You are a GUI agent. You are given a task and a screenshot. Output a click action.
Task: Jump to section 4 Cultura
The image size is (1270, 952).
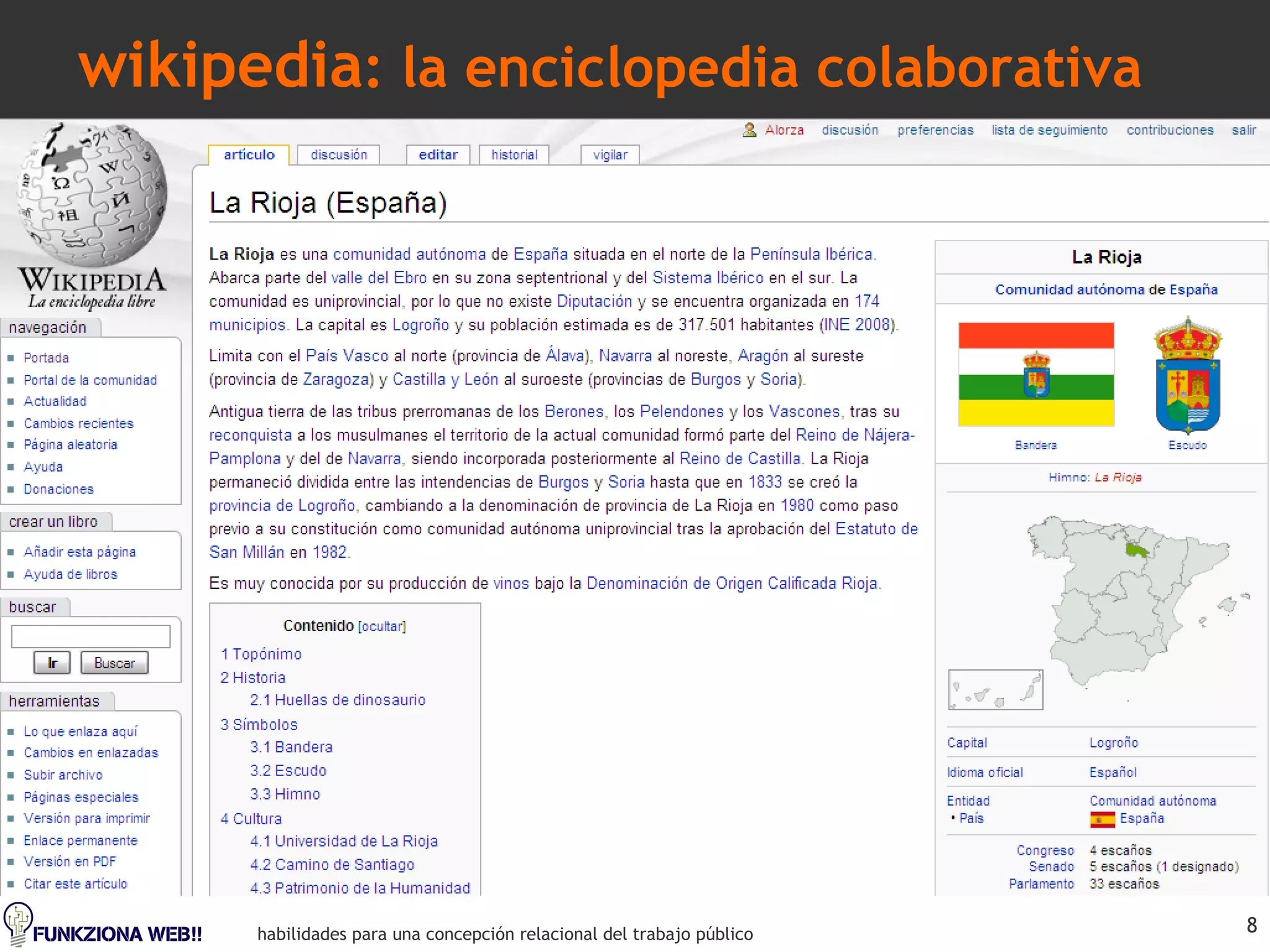coord(251,819)
